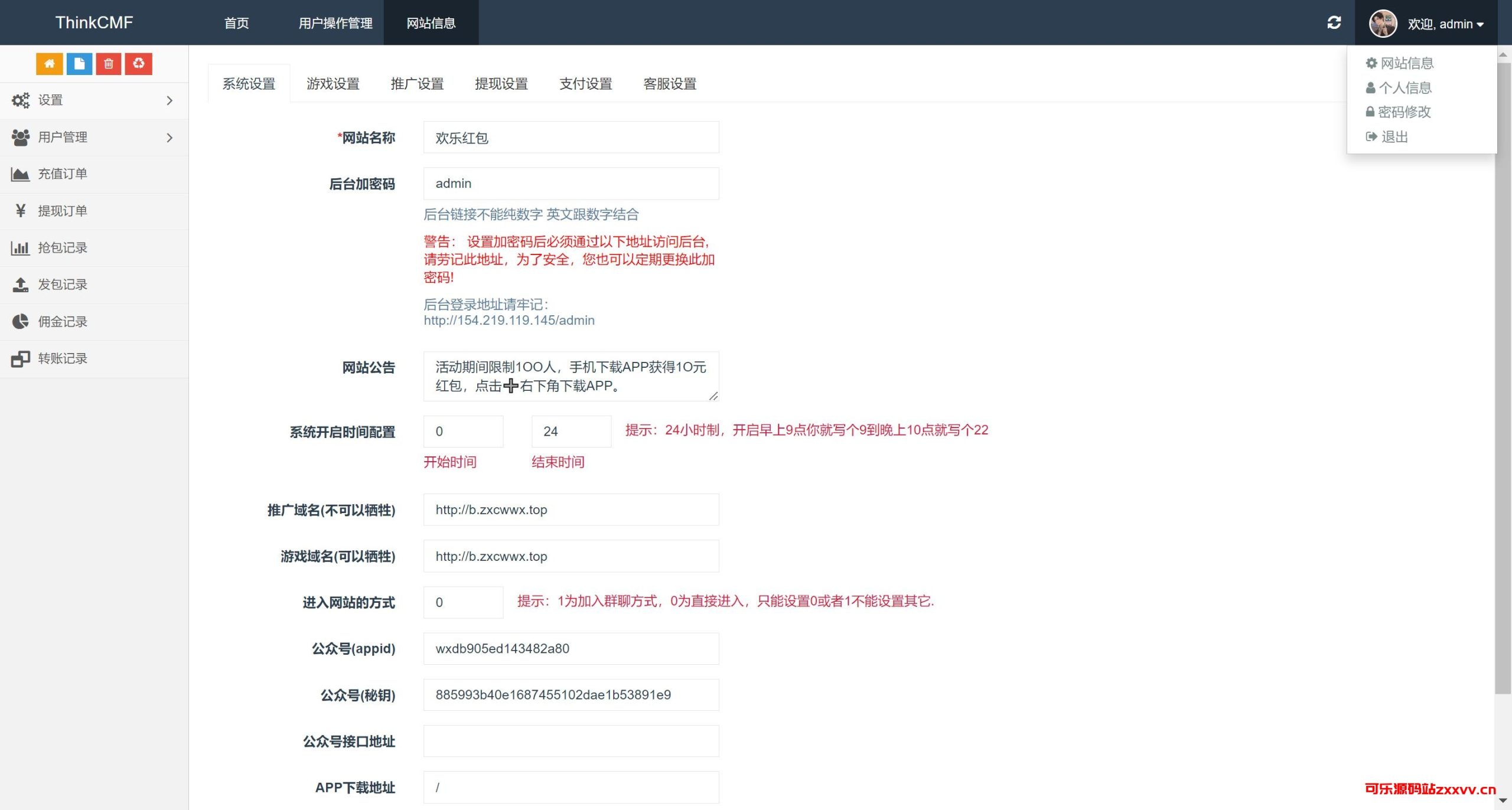The width and height of the screenshot is (1512, 810).
Task: Click the blue document shortcut icon
Action: (79, 64)
